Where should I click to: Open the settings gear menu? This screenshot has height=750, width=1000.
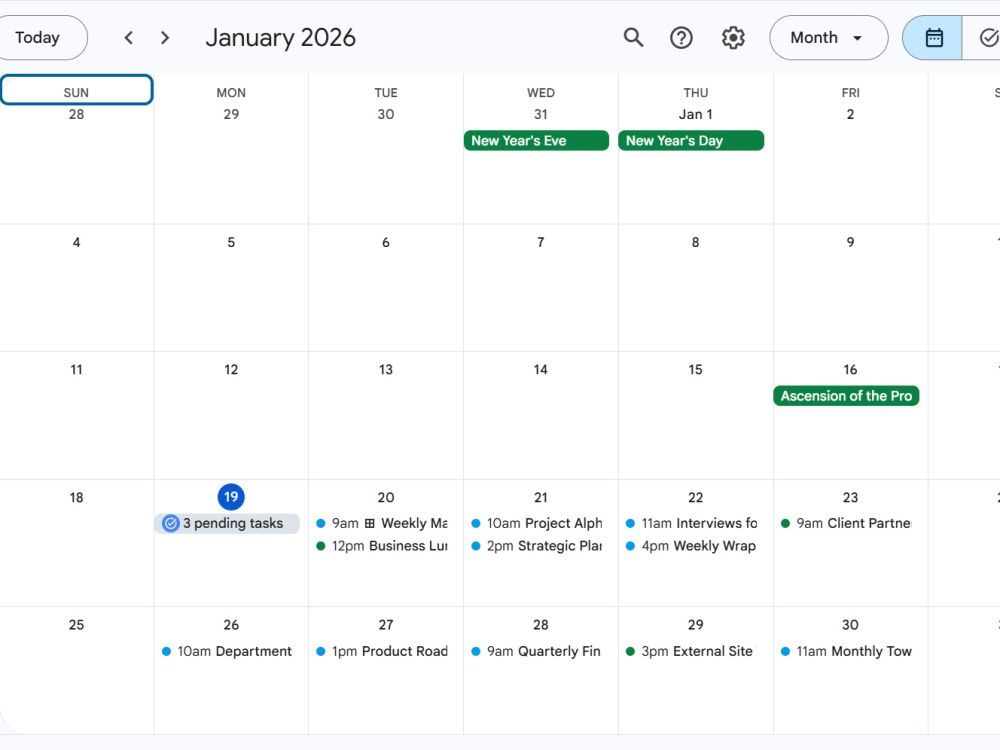pyautogui.click(x=733, y=38)
